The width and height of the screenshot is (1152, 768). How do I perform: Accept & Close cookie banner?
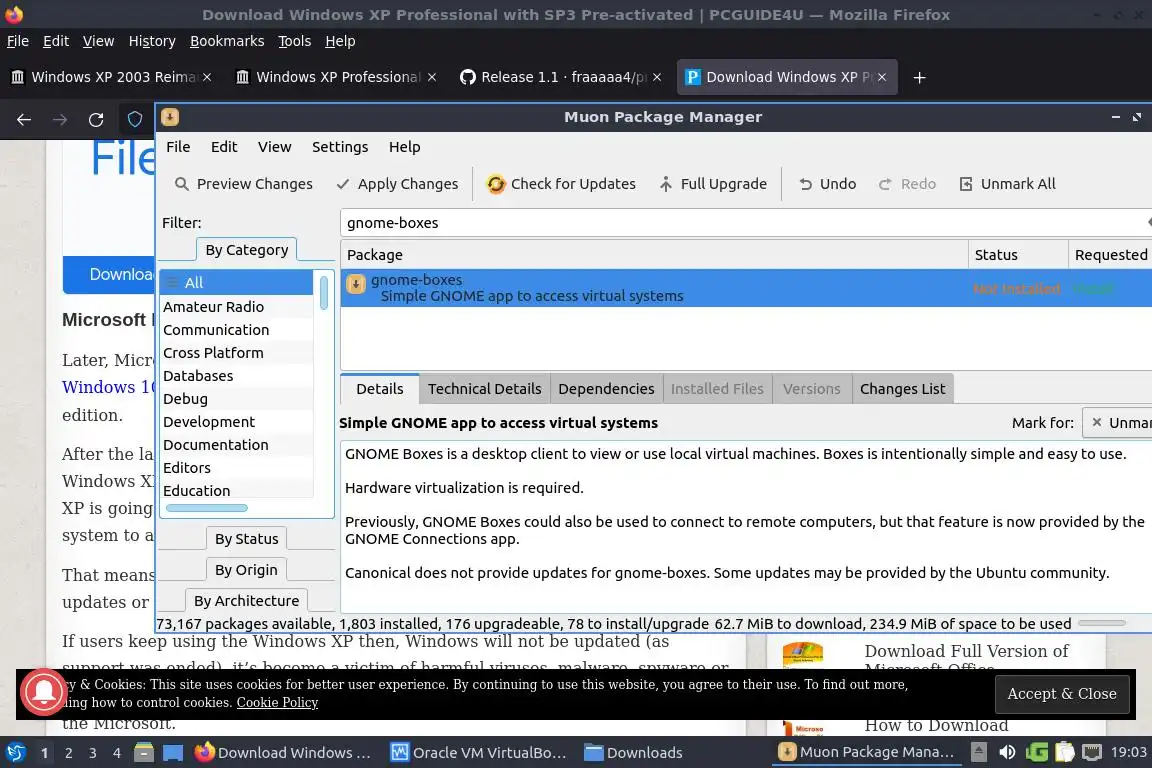pos(1062,694)
